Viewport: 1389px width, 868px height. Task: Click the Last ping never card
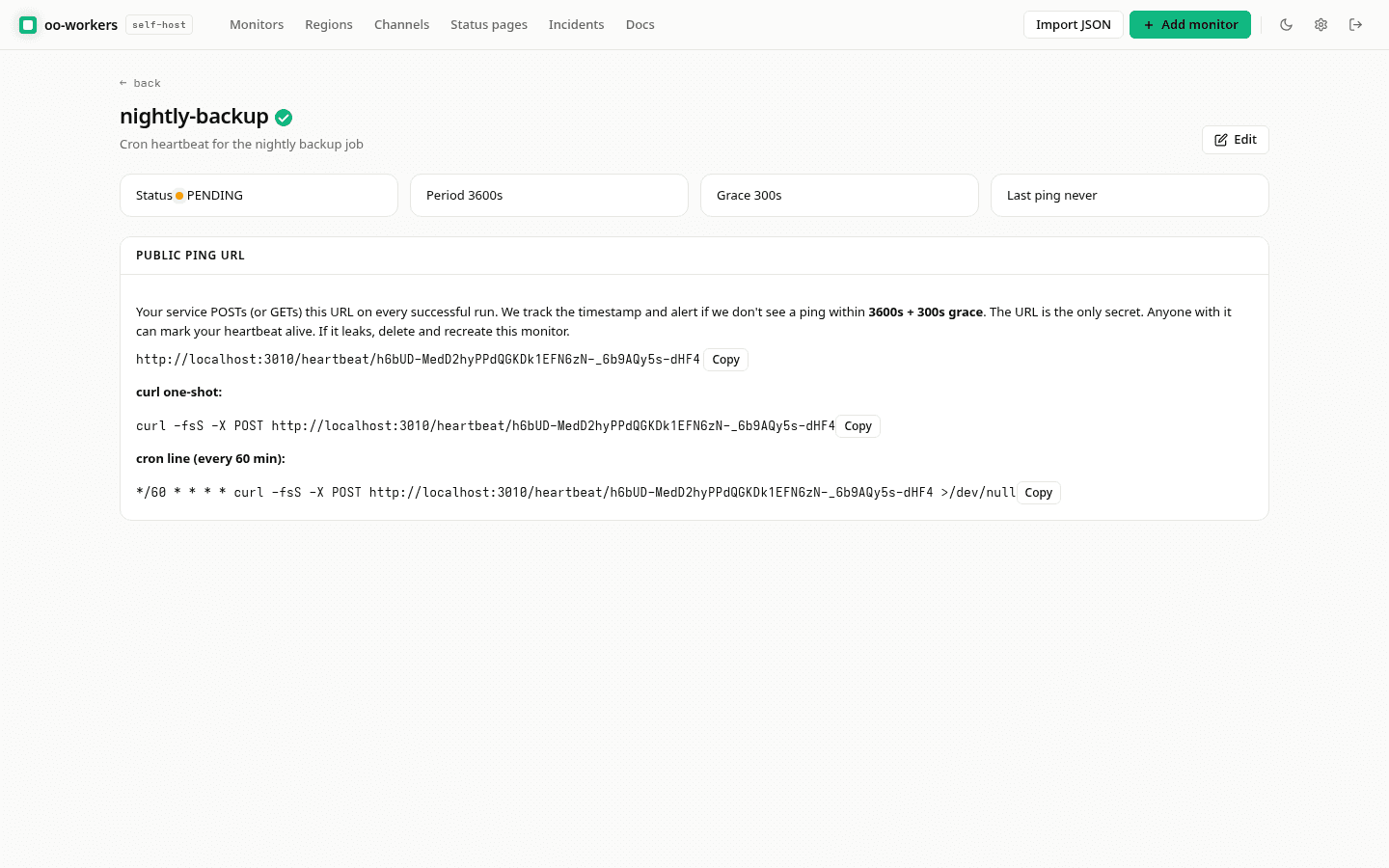click(x=1130, y=196)
